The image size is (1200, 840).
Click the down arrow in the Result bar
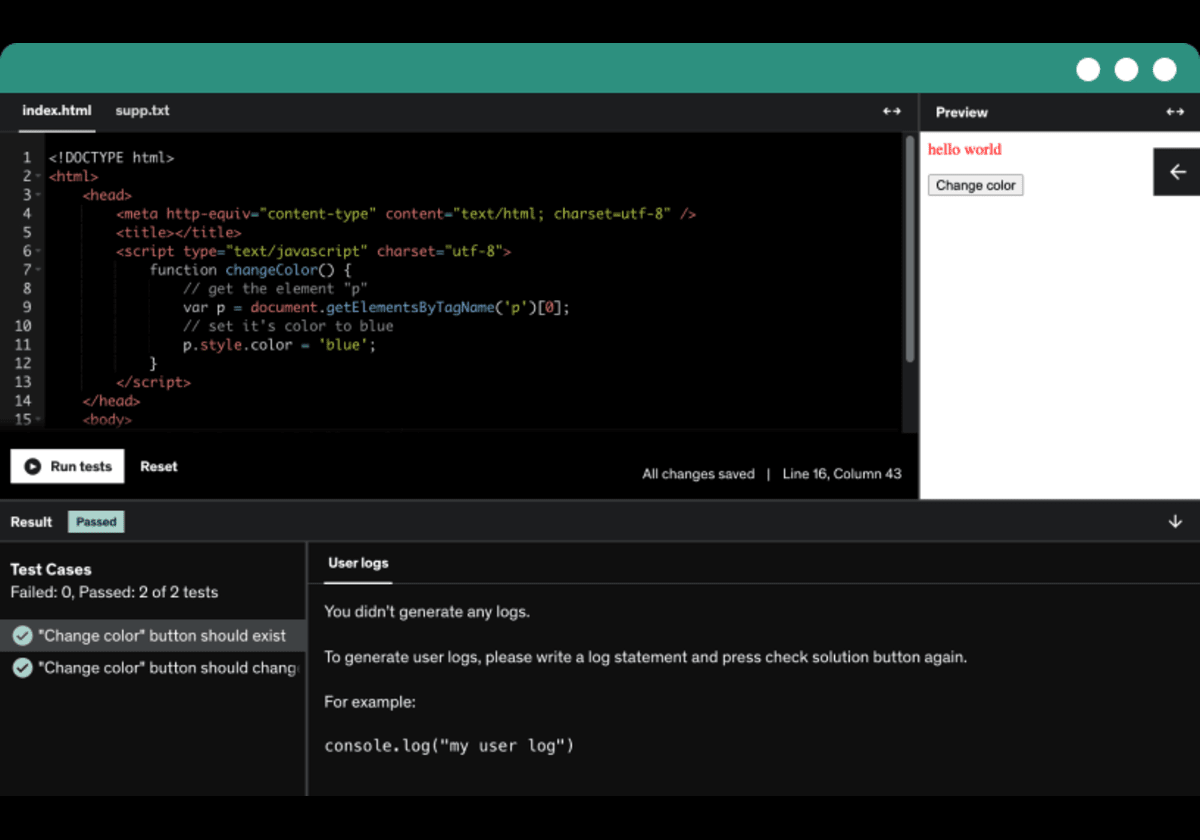click(x=1174, y=521)
